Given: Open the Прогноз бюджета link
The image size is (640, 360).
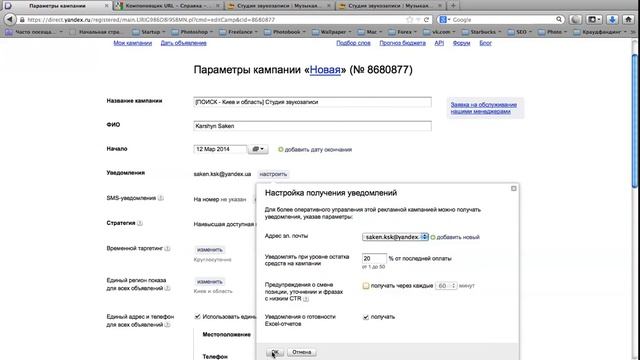Looking at the screenshot, I should tap(402, 43).
